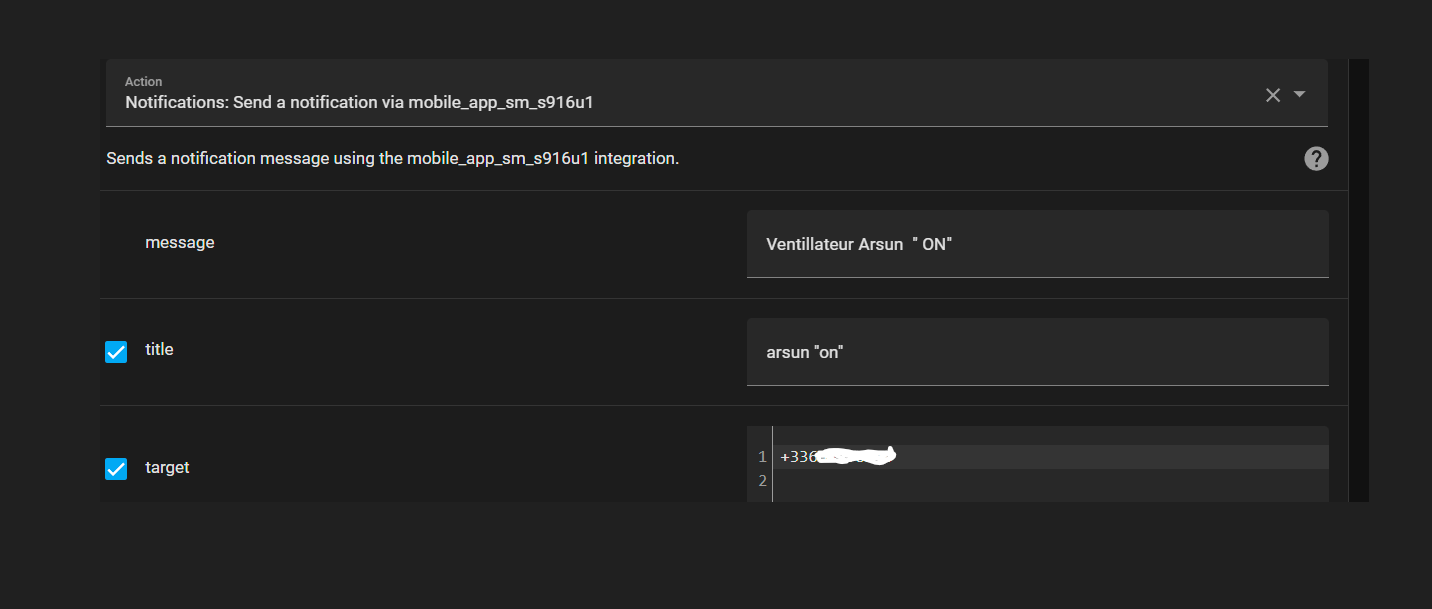Click the message field label

pyautogui.click(x=180, y=242)
